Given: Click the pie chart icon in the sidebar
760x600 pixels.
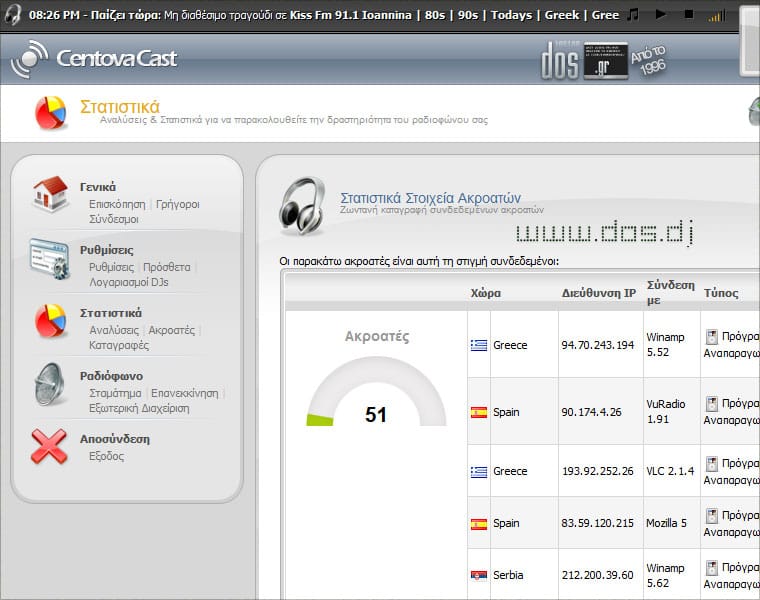Looking at the screenshot, I should pyautogui.click(x=49, y=321).
